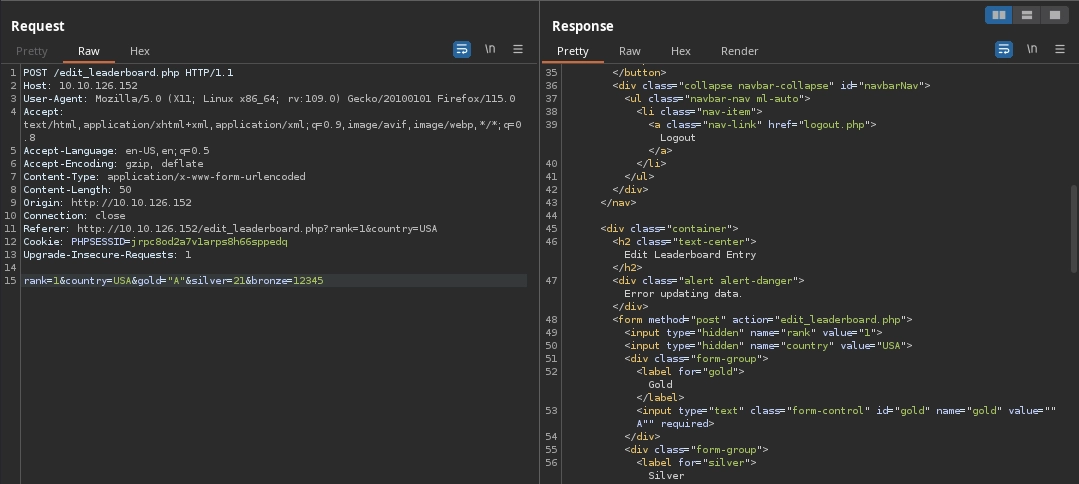Toggle word wrap in the Request panel
Viewport: 1079px width, 484px height.
click(461, 49)
